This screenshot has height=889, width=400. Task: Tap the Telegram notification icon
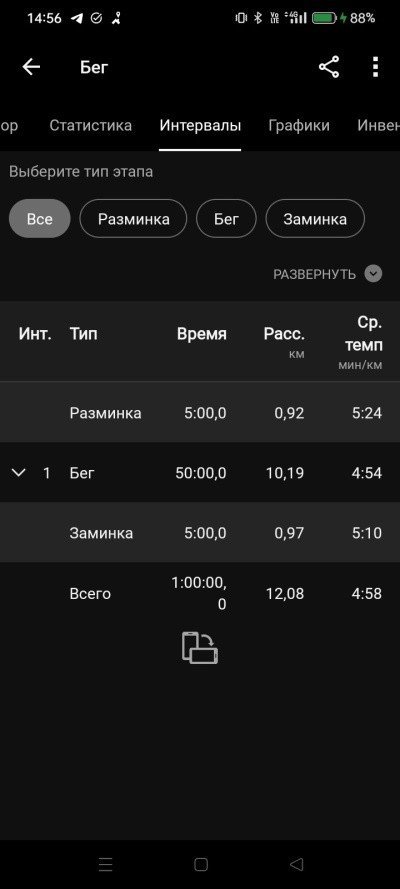pos(76,18)
